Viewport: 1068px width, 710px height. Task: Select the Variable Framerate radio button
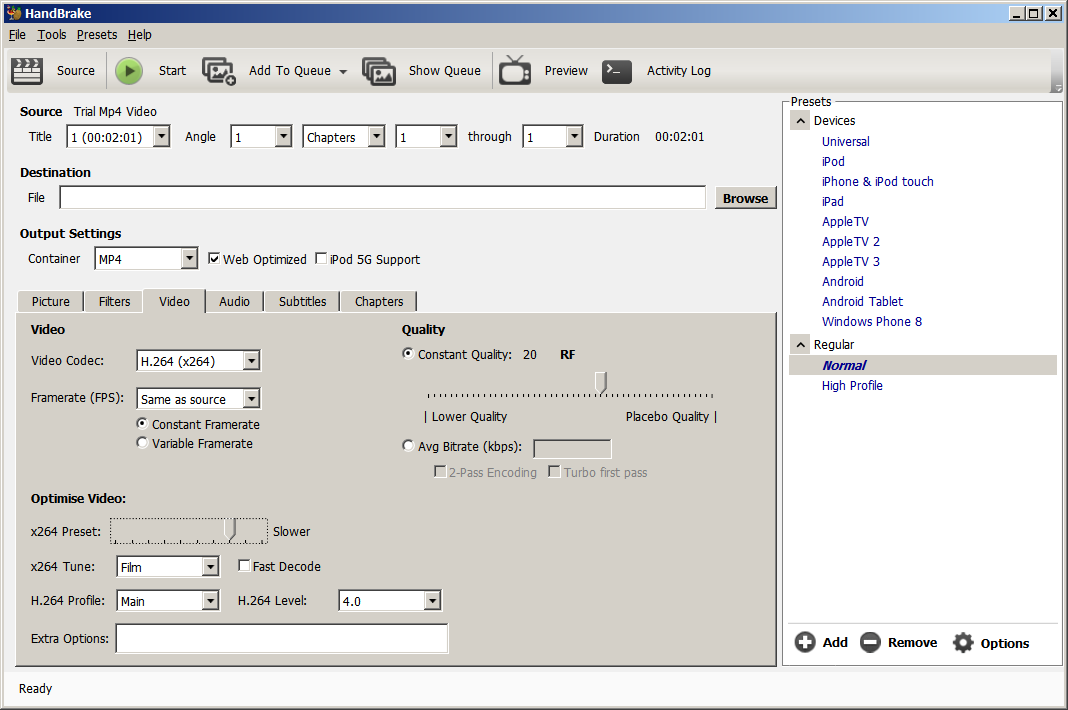click(x=142, y=443)
